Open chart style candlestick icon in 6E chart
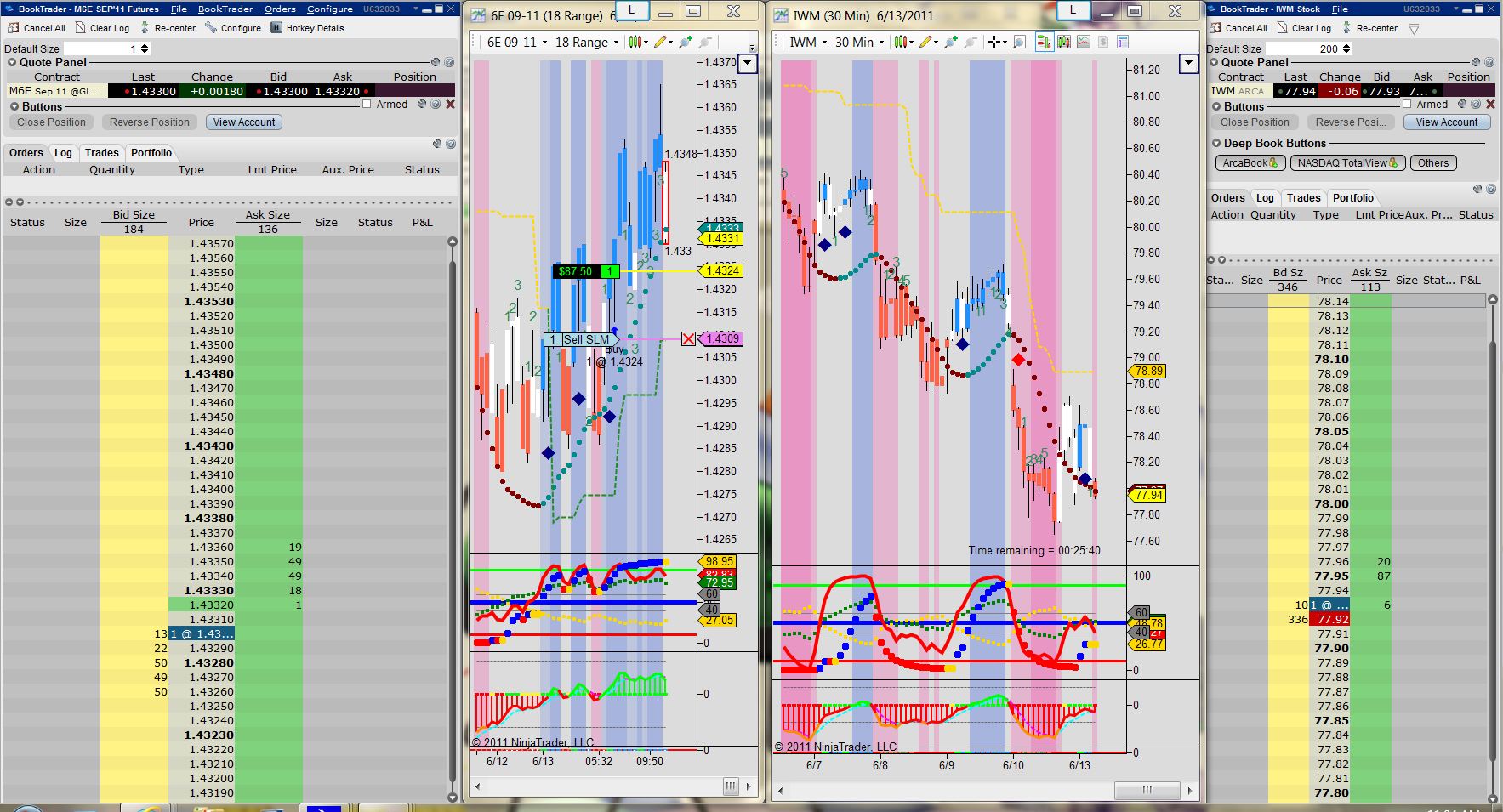The width and height of the screenshot is (1503, 812). pos(636,43)
